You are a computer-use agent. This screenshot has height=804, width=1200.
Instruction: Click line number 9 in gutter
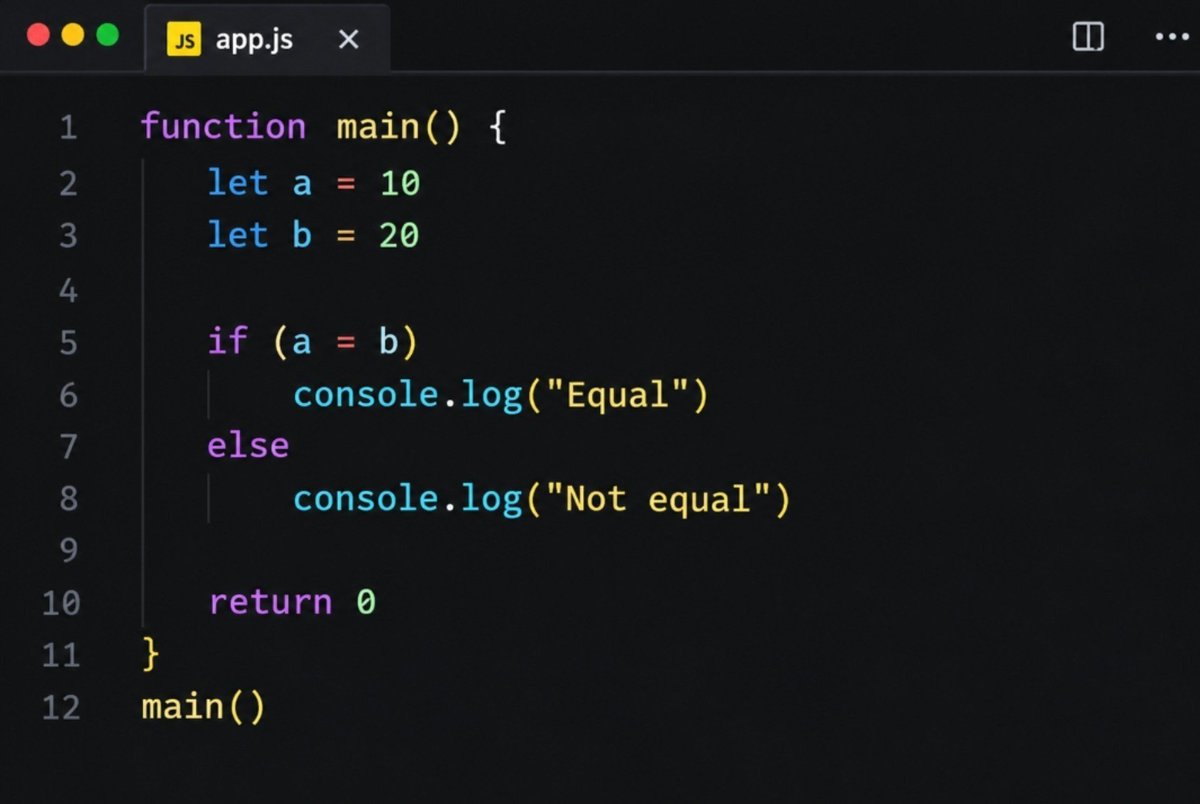pos(68,550)
